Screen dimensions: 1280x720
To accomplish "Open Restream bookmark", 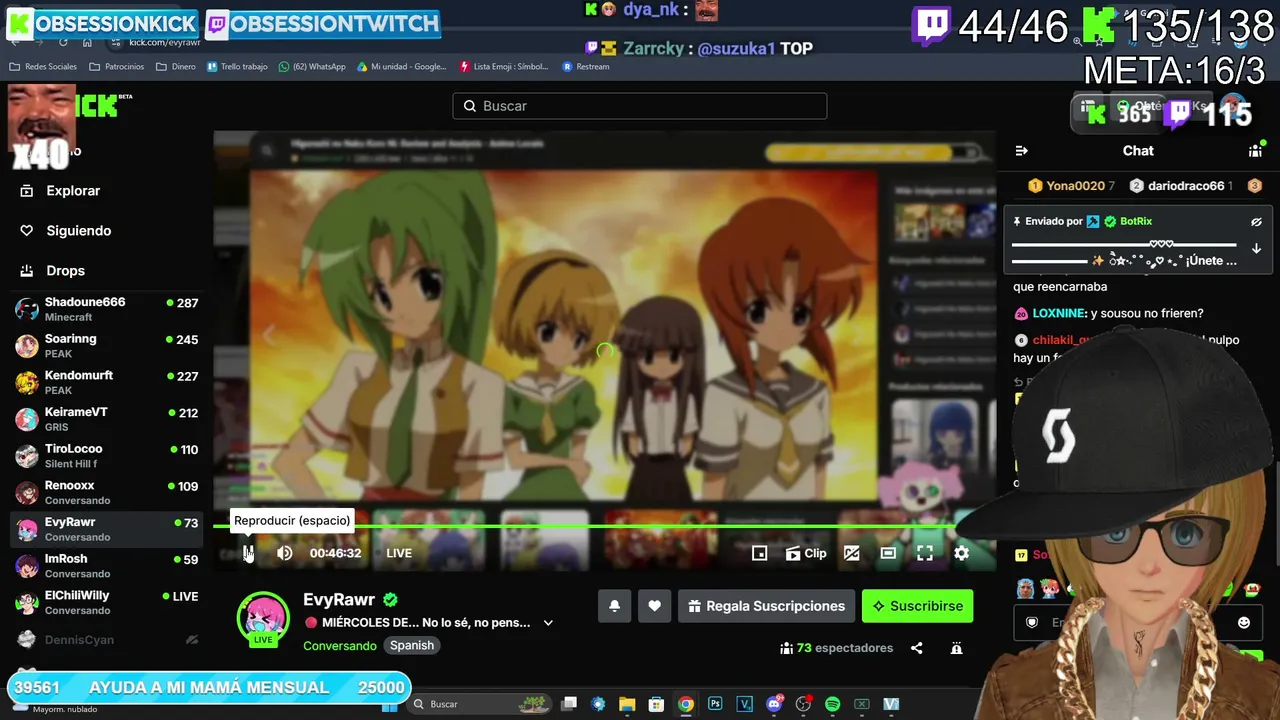I will [586, 67].
